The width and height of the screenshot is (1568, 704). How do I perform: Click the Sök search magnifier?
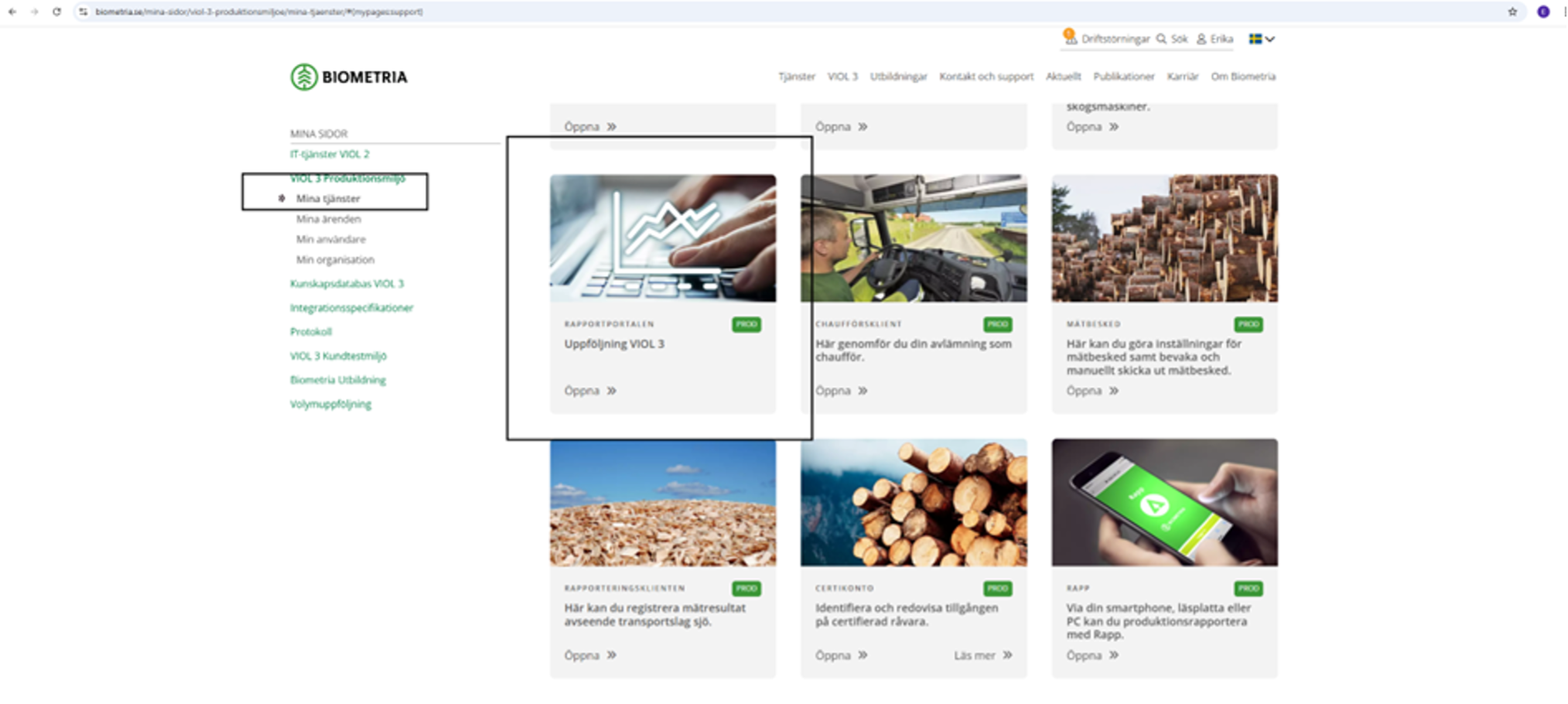click(1161, 39)
